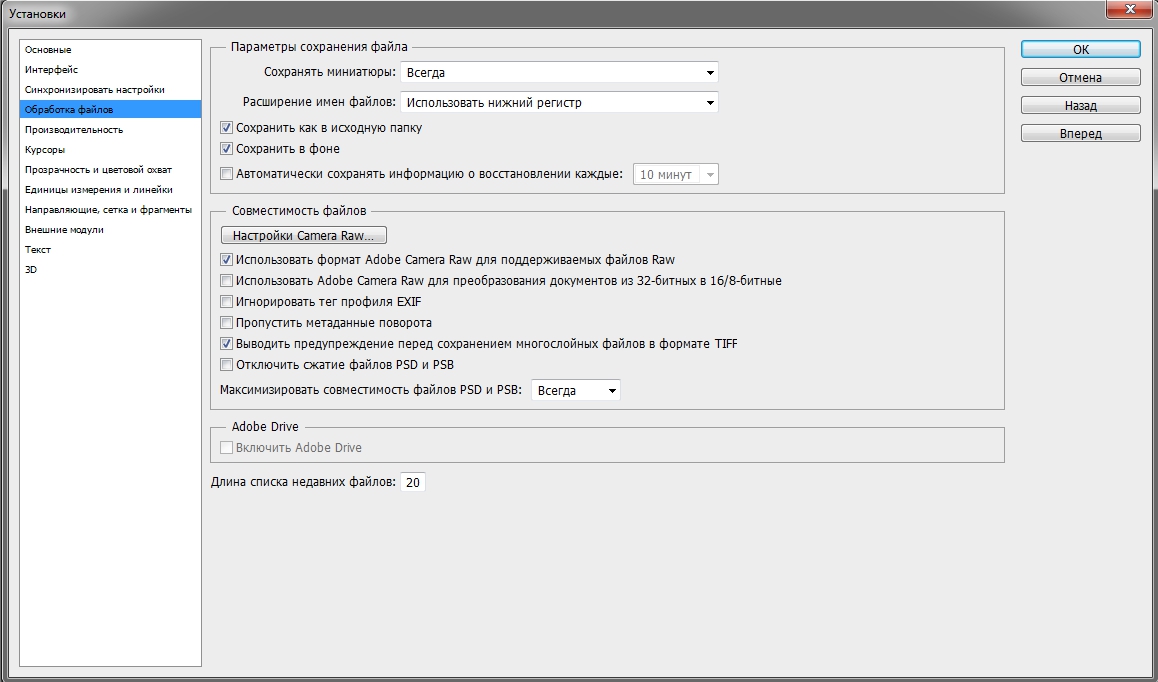Confirm with the OK button
This screenshot has width=1158, height=682.
pos(1081,50)
